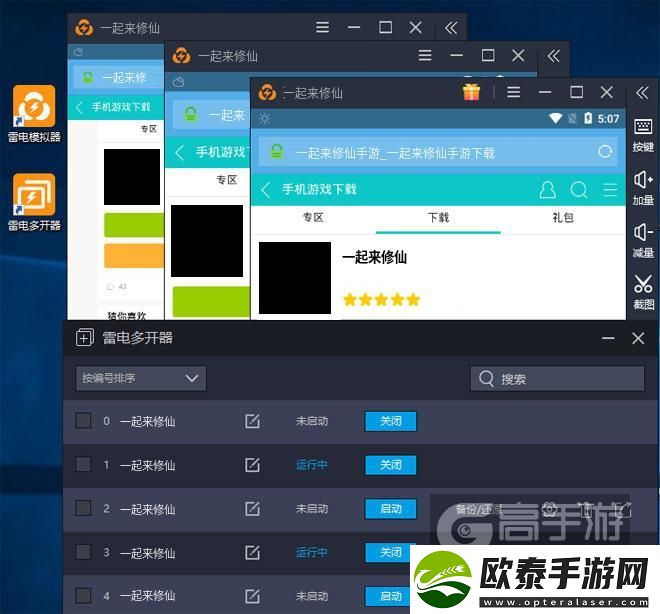Switch to the 专区 tab in front emulator
The image size is (660, 614).
(x=313, y=218)
